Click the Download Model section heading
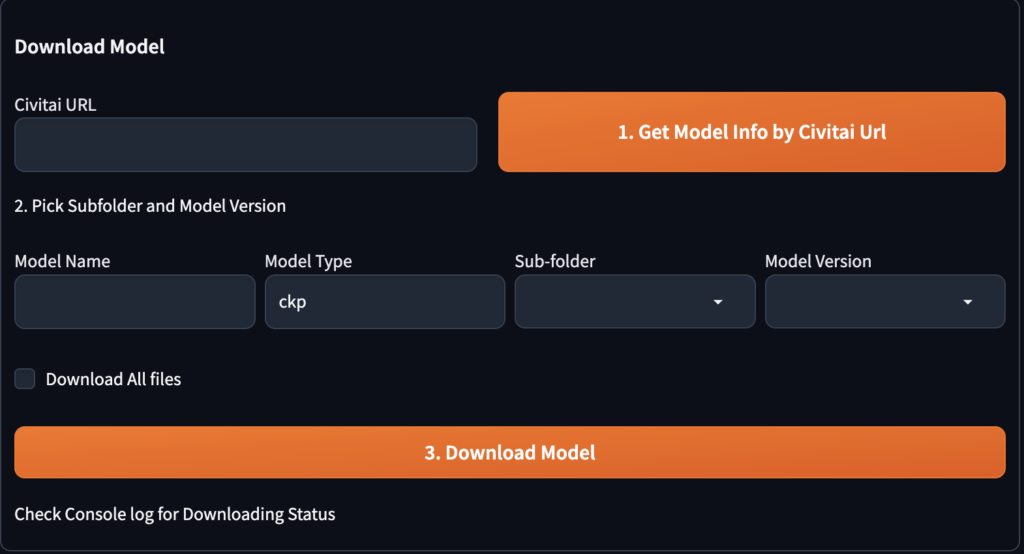This screenshot has height=554, width=1024. pyautogui.click(x=90, y=46)
